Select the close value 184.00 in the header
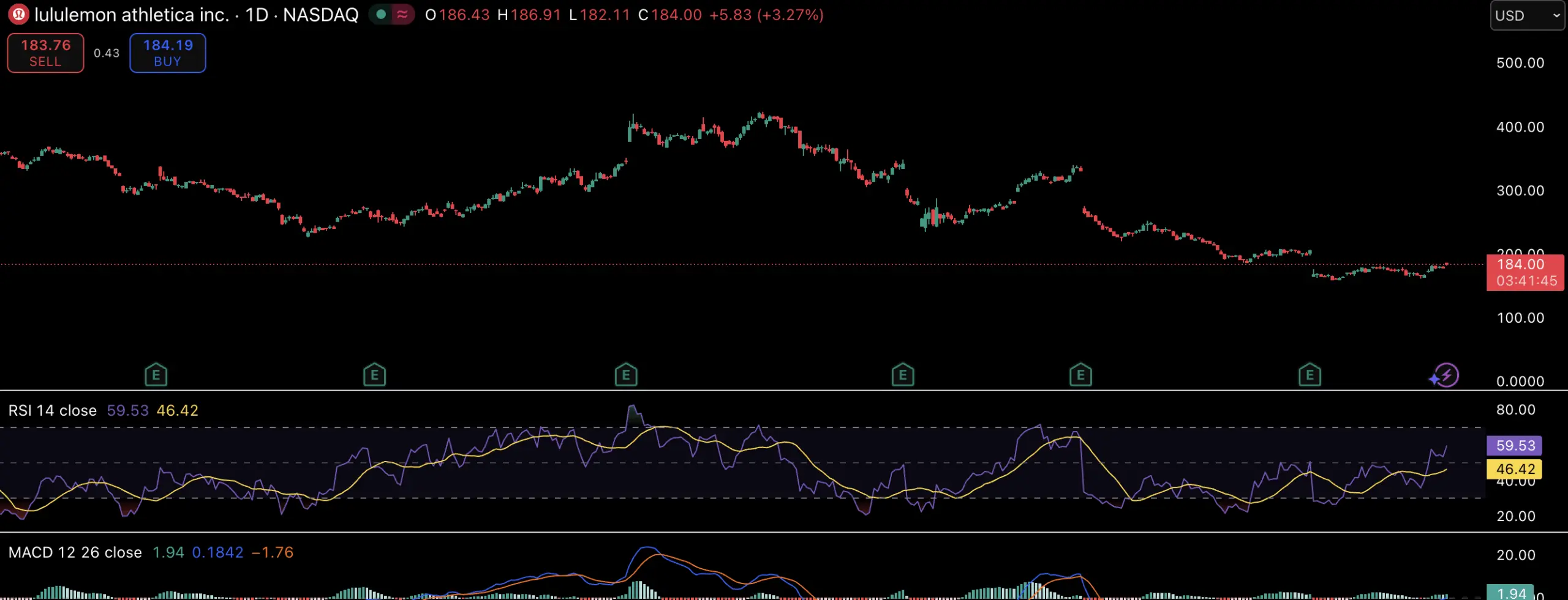The image size is (1568, 600). click(676, 15)
